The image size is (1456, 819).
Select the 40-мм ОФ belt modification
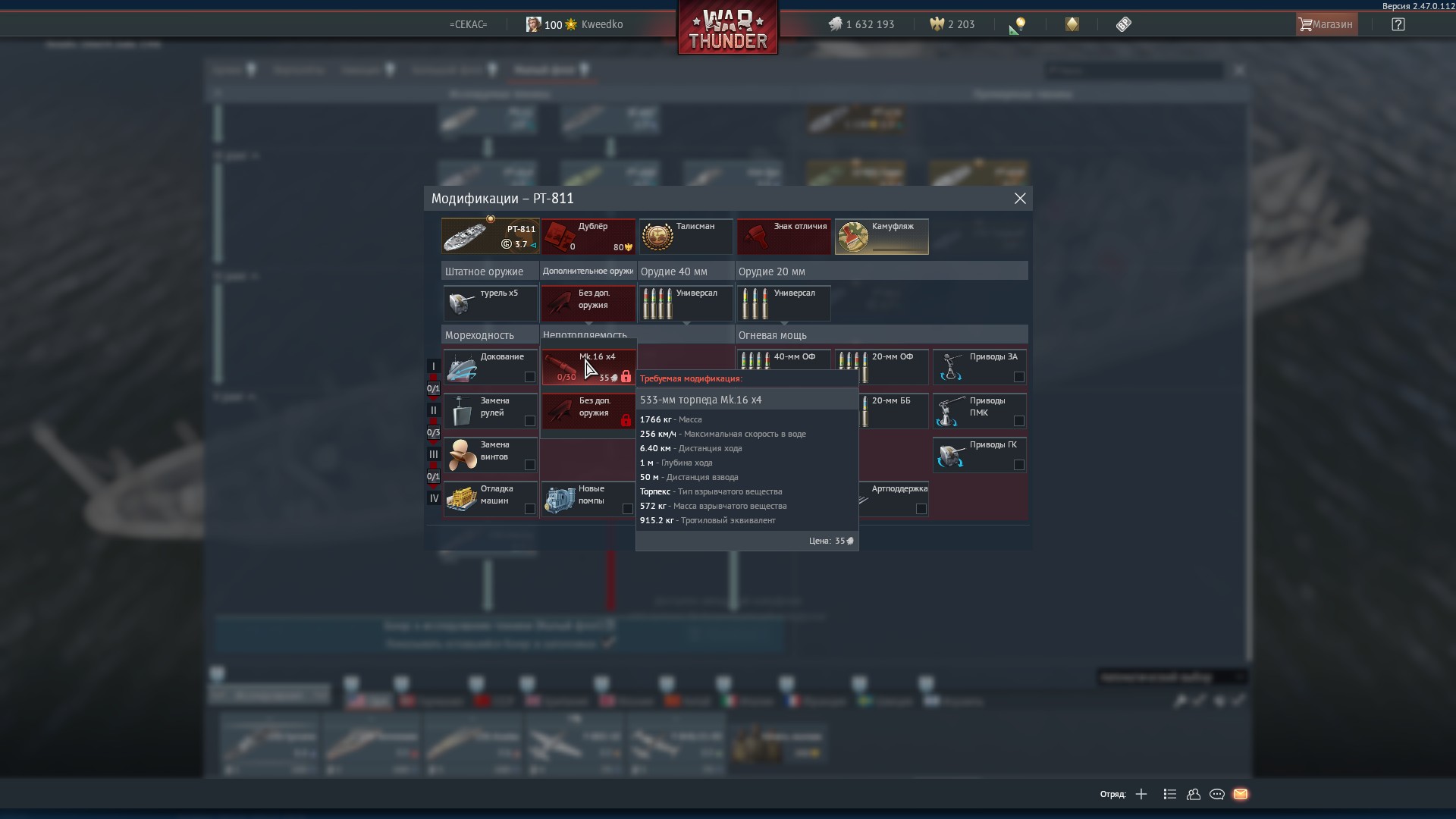[x=783, y=359]
